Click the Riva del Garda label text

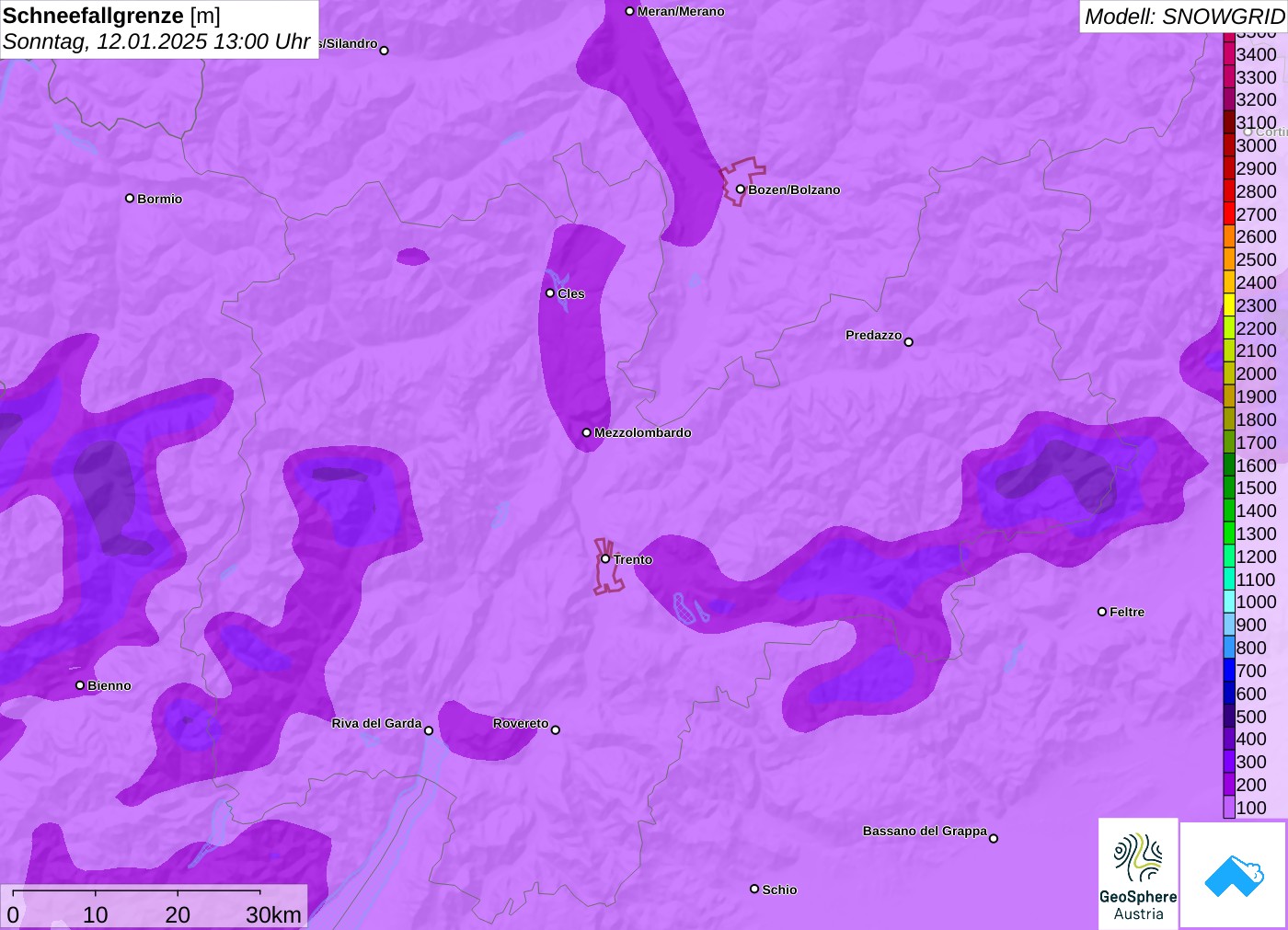coord(376,723)
